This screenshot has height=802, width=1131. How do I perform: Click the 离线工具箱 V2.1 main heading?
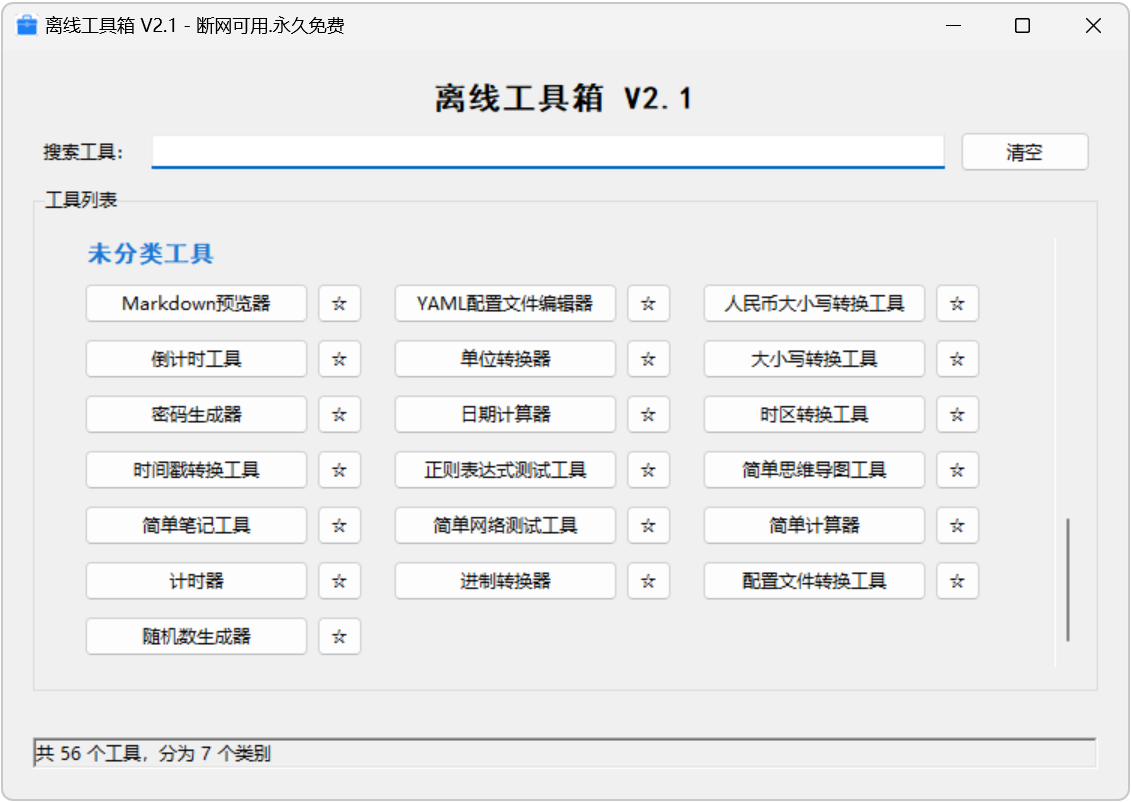point(564,99)
